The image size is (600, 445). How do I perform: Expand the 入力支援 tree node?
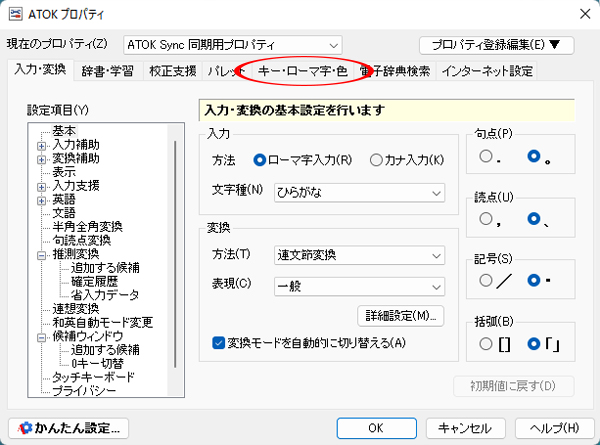tap(41, 187)
